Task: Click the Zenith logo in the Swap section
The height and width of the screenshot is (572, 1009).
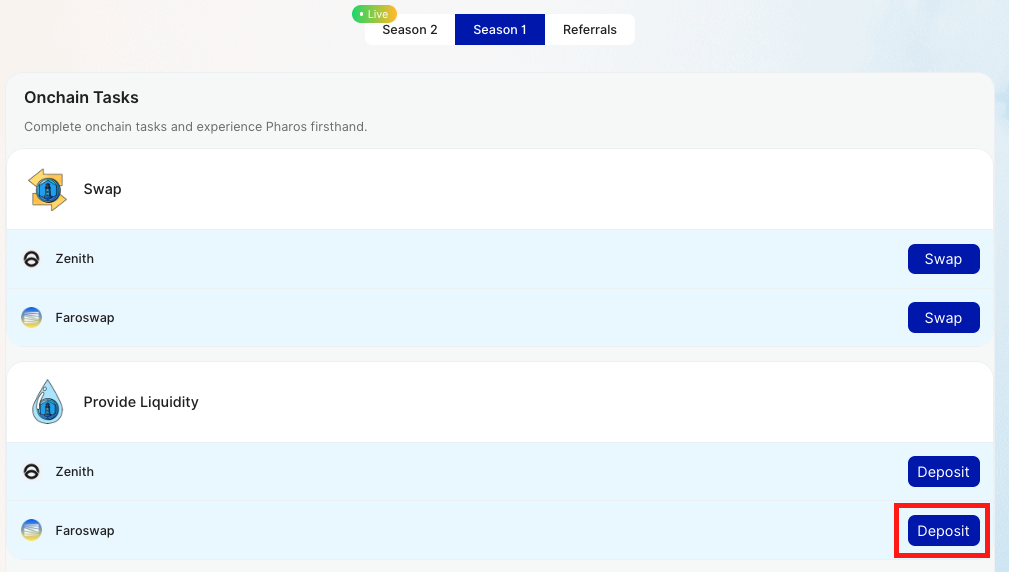Action: [32, 259]
